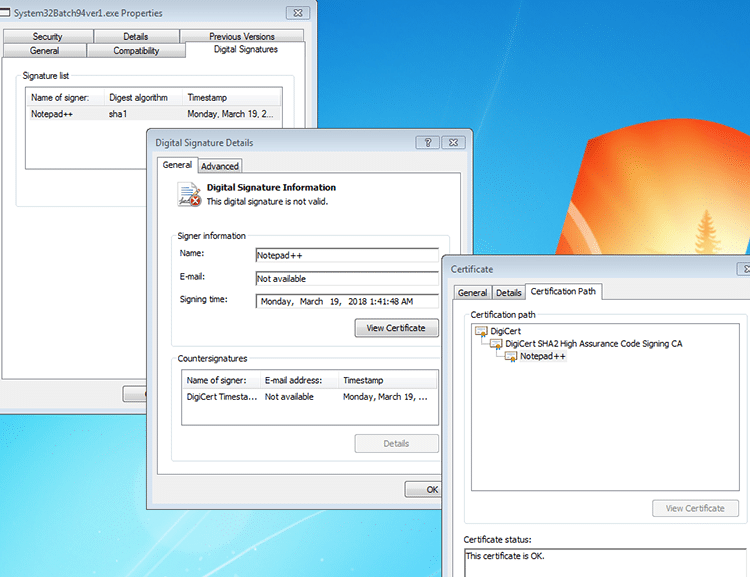Screen dimensions: 750x577
Task: Click Monday, March 19 timestamp in Signature list
Action: 231,114
